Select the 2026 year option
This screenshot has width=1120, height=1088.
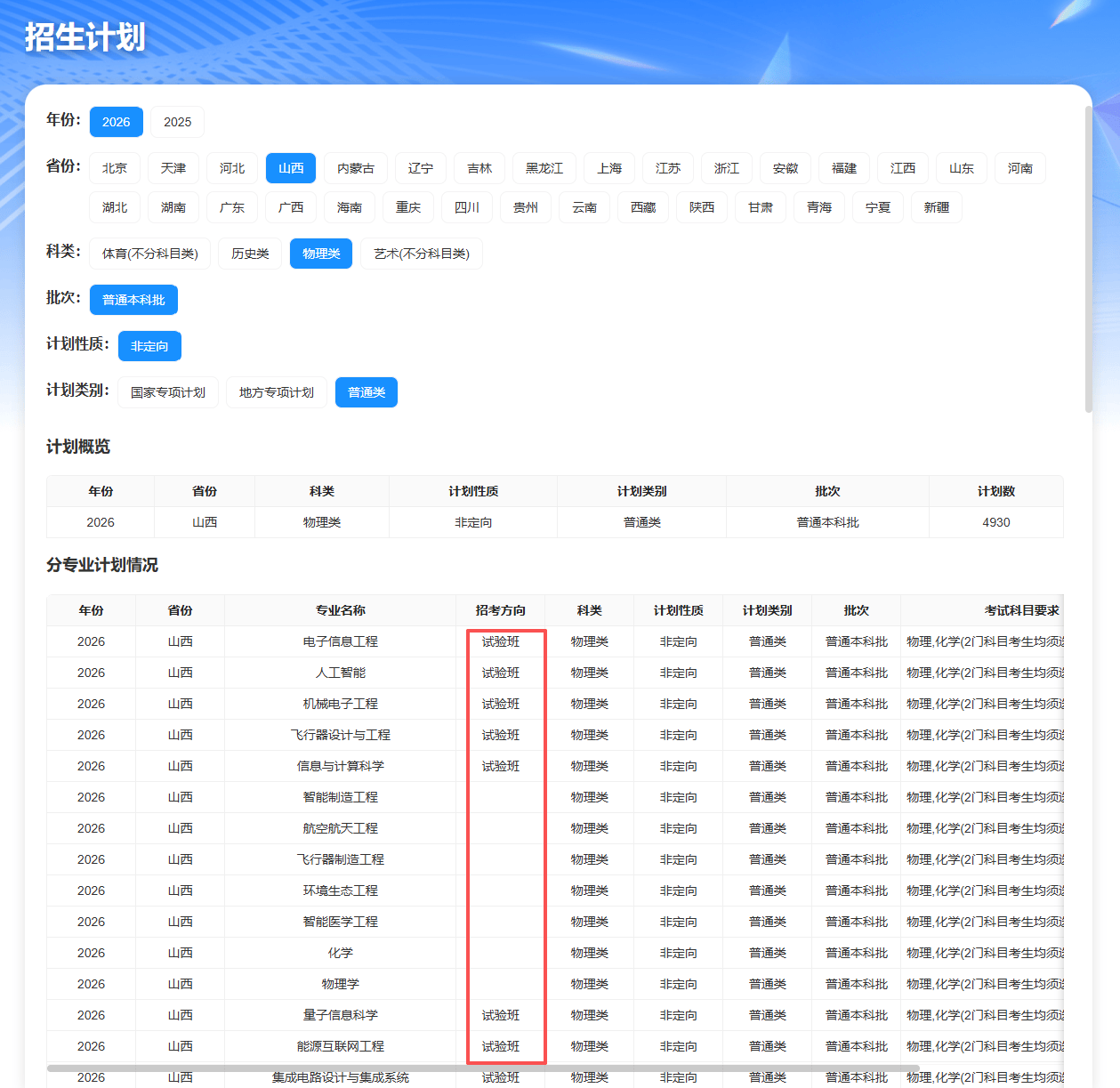[x=116, y=122]
